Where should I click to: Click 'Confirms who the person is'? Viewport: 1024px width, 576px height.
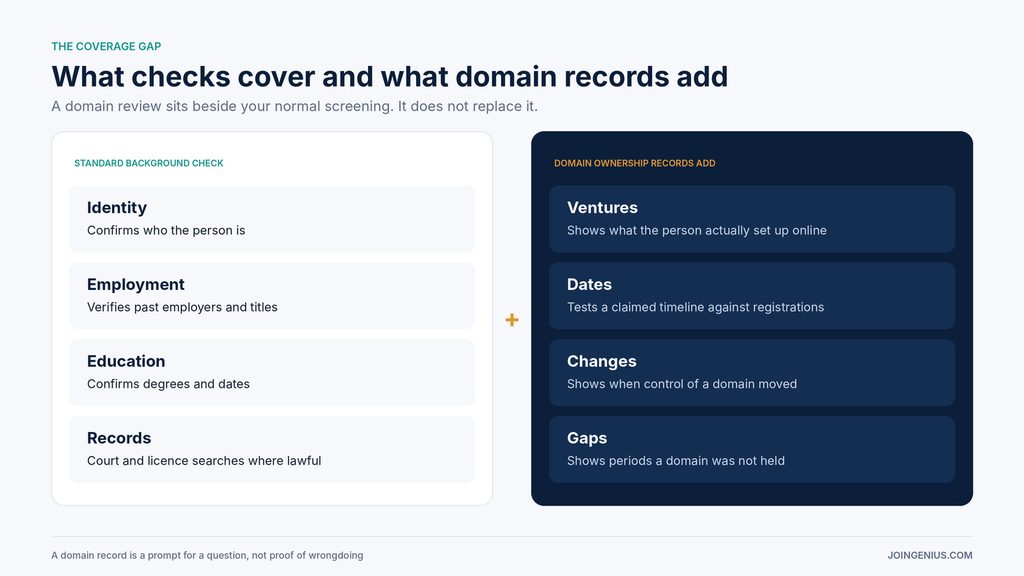point(166,231)
